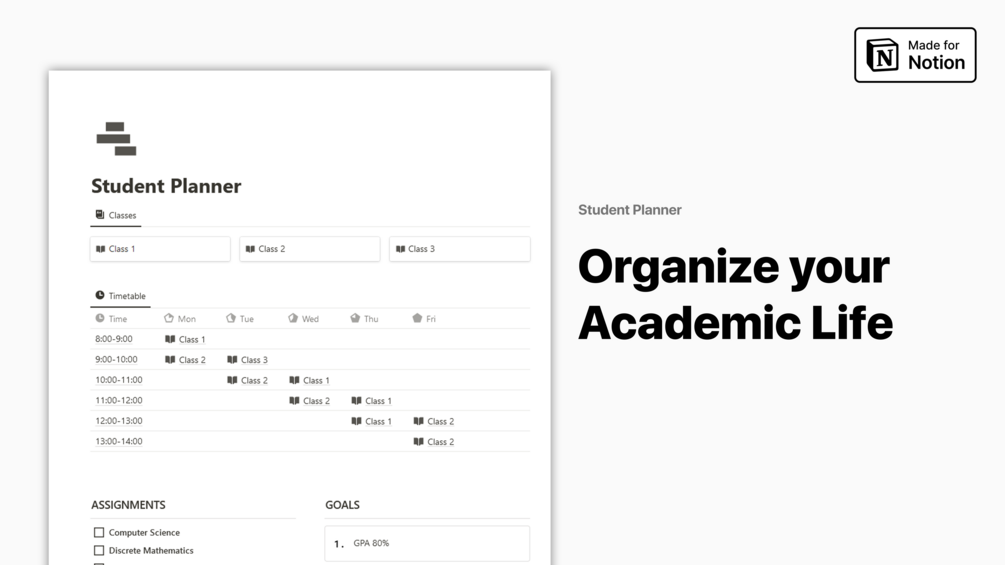The image size is (1005, 565).
Task: Open Class 2 in the 13:00-14:00 Friday row
Action: [x=434, y=442]
